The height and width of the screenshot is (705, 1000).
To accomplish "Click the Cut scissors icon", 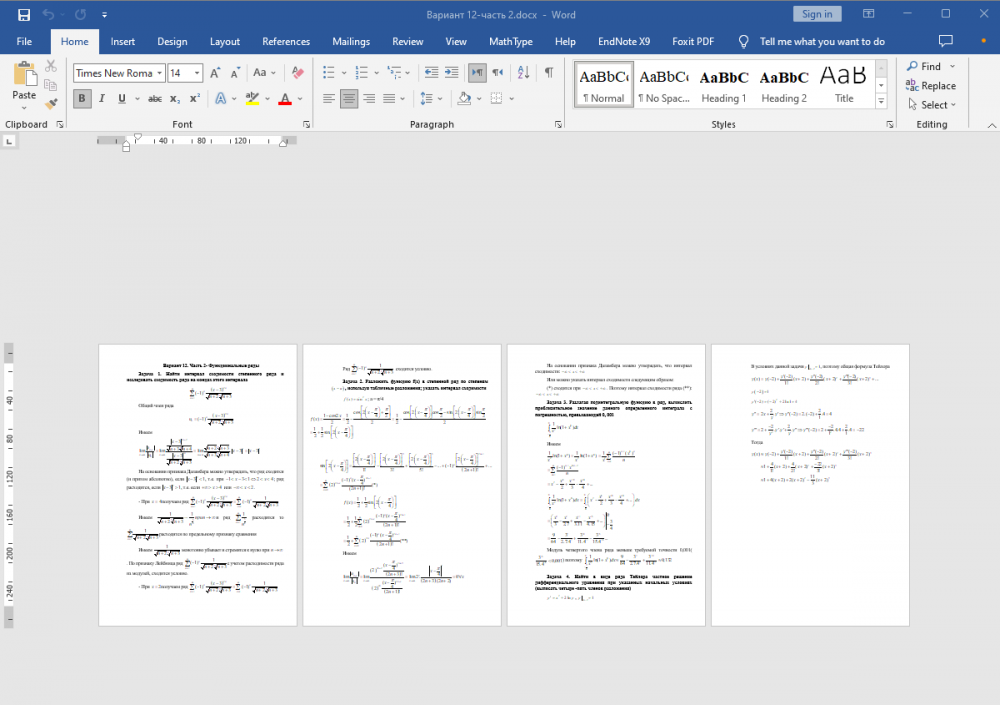I will pos(50,66).
